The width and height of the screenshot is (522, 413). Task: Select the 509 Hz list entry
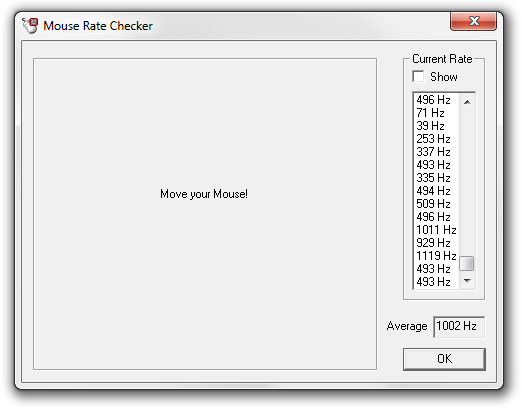tap(436, 204)
